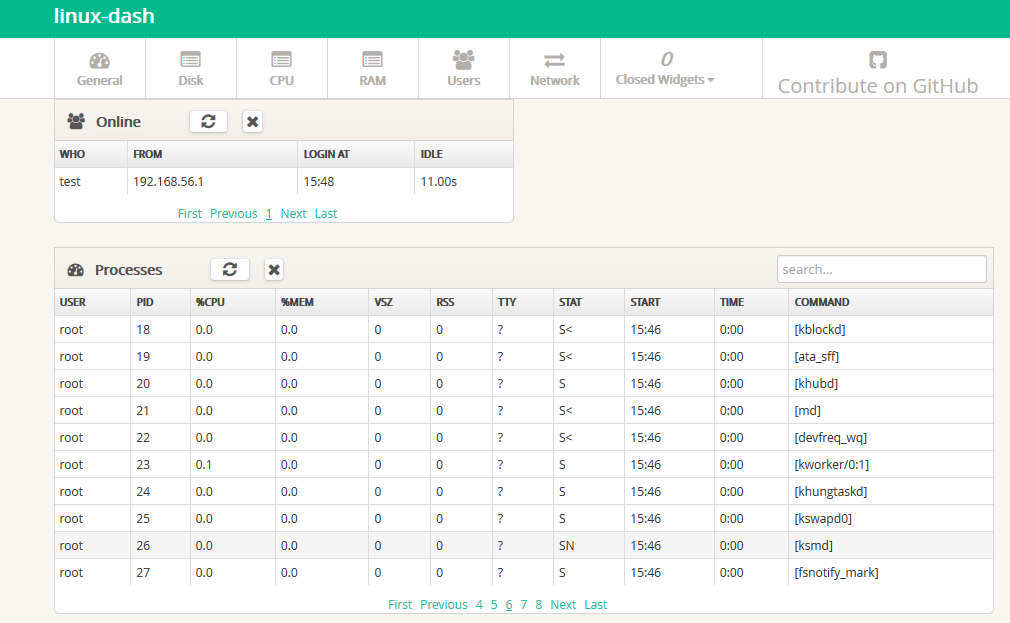Select the kworker/0:1 process row

(523, 464)
